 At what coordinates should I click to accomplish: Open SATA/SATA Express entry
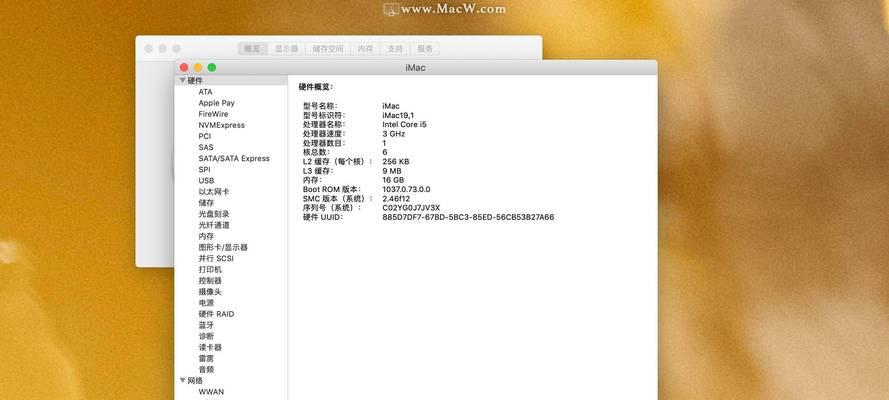[x=234, y=159]
